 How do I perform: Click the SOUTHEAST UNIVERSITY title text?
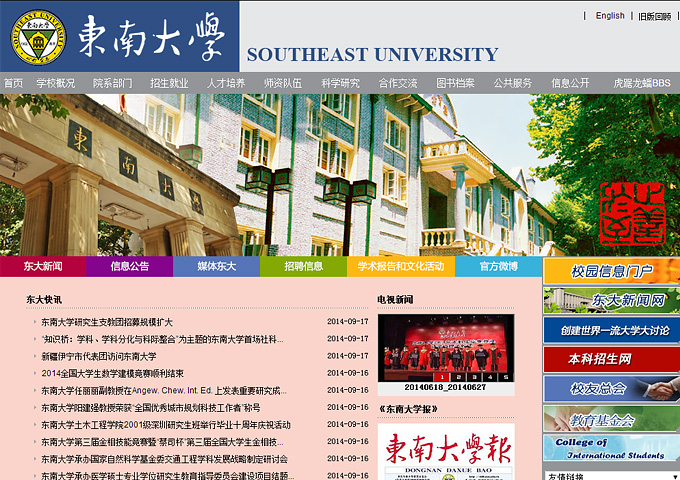373,55
